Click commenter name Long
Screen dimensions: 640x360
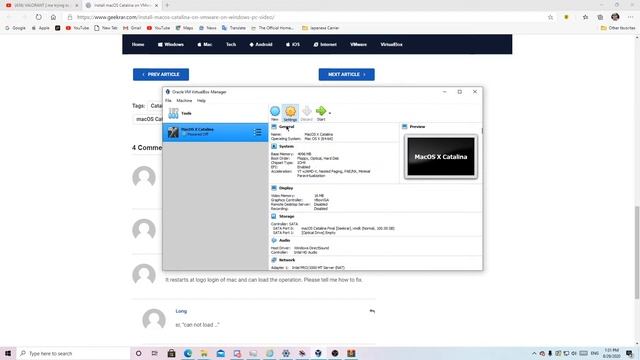tap(181, 311)
